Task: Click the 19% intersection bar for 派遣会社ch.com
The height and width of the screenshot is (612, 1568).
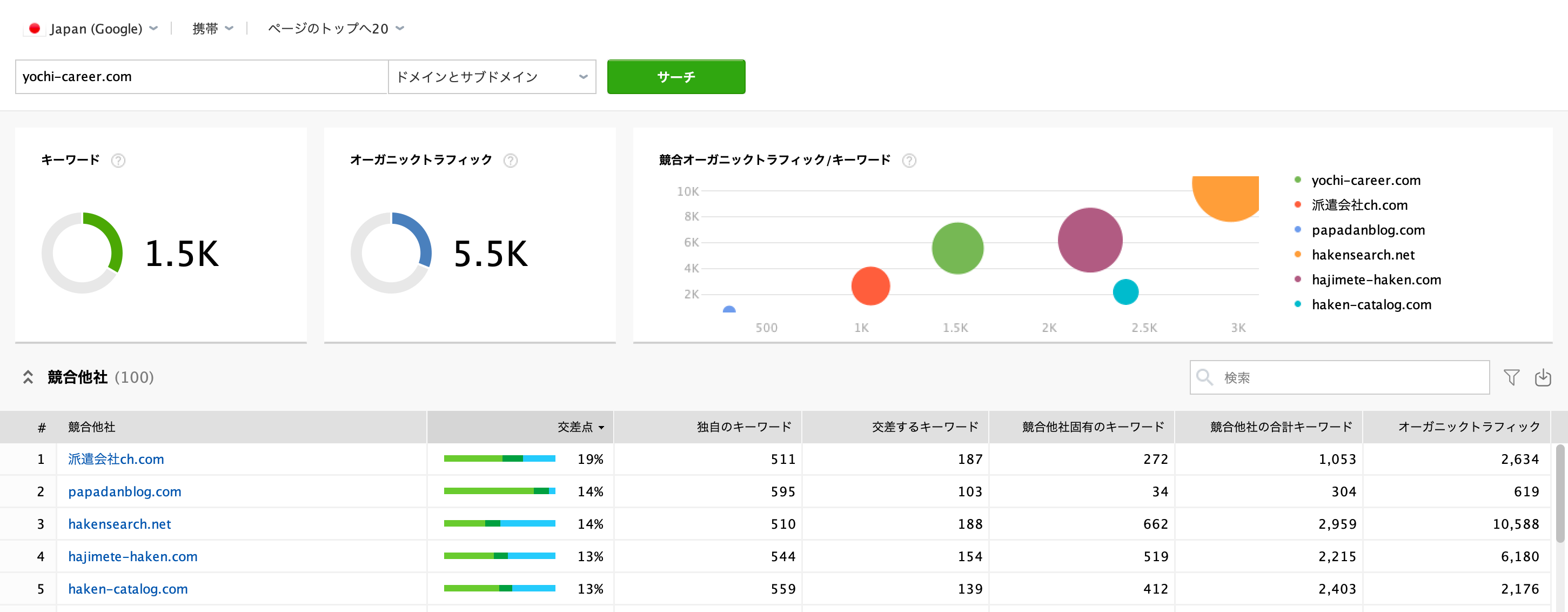Action: [500, 458]
